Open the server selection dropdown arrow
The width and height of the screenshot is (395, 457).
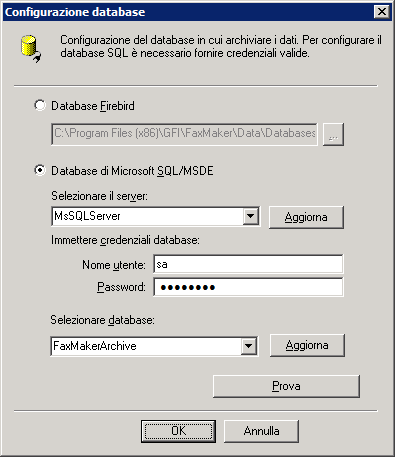pos(251,216)
